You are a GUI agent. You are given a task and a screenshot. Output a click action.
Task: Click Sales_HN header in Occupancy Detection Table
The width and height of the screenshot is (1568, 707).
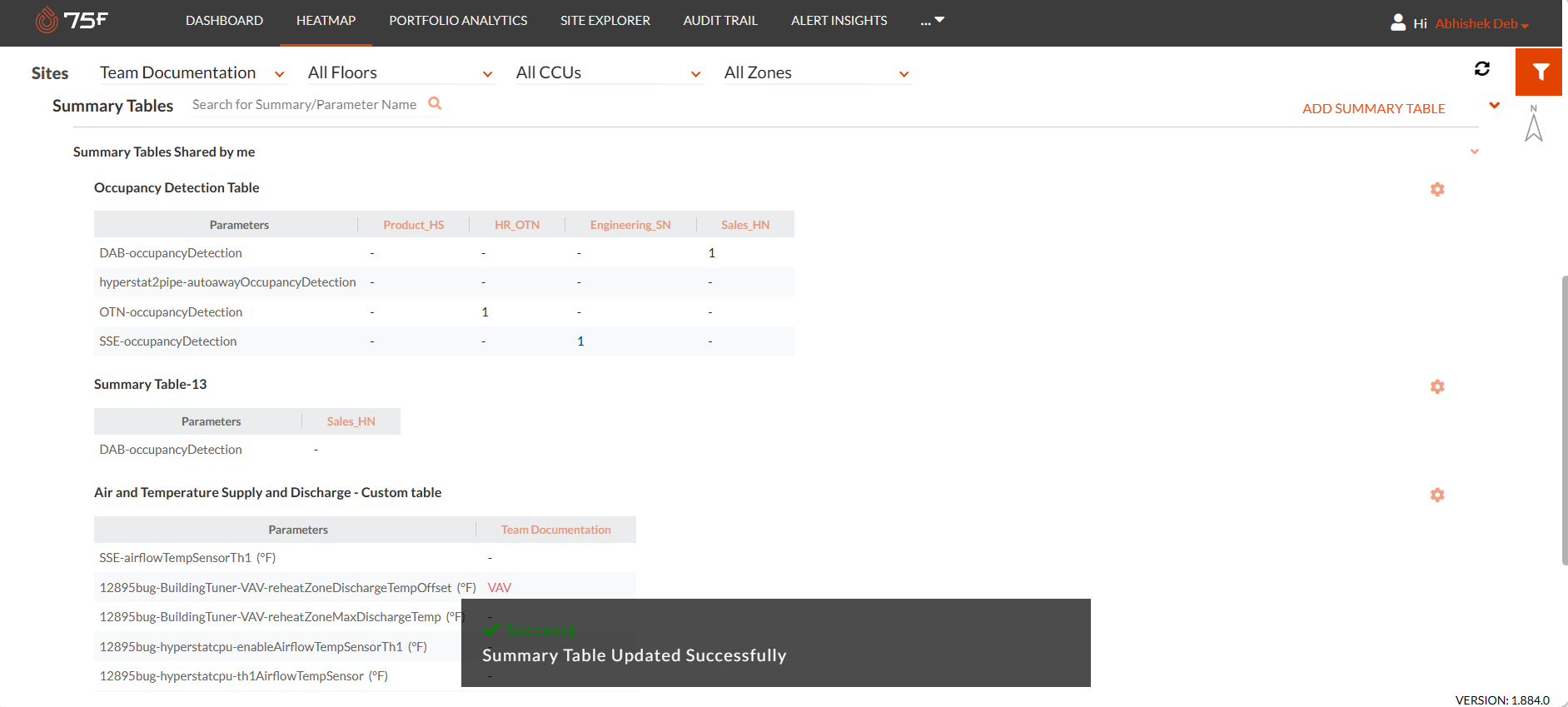[745, 225]
